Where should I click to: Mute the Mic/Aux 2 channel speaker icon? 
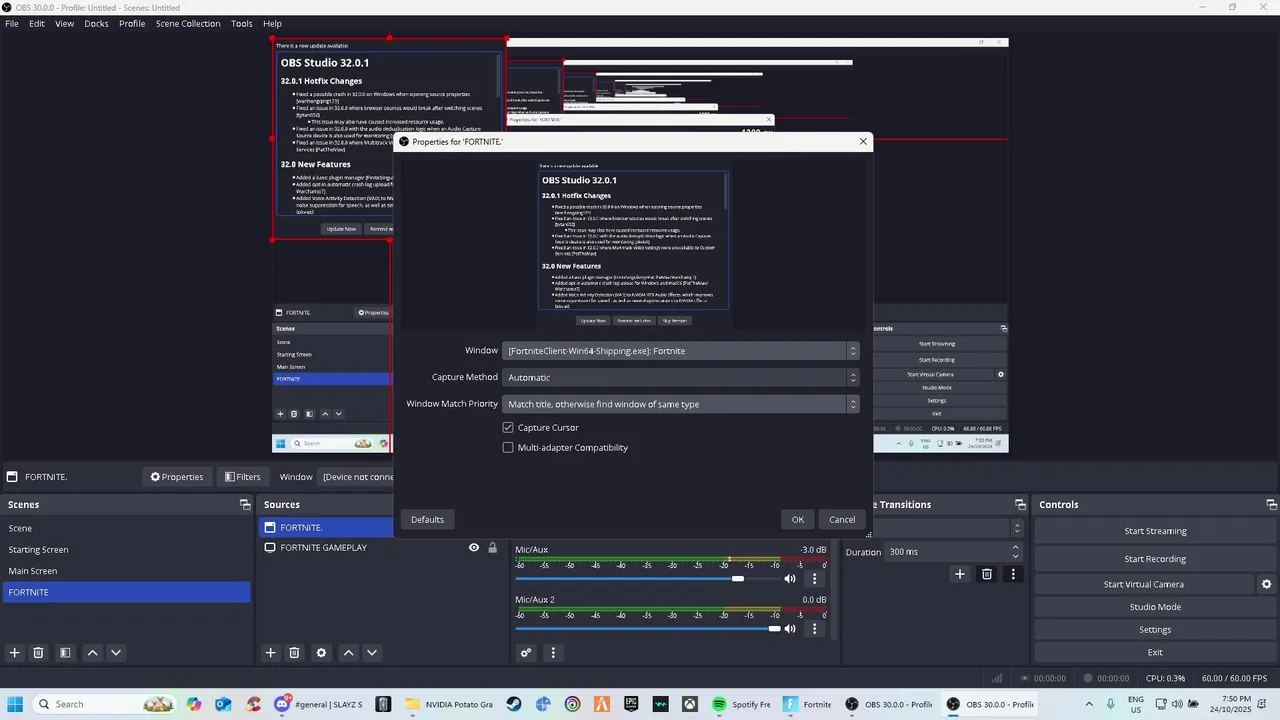point(790,628)
